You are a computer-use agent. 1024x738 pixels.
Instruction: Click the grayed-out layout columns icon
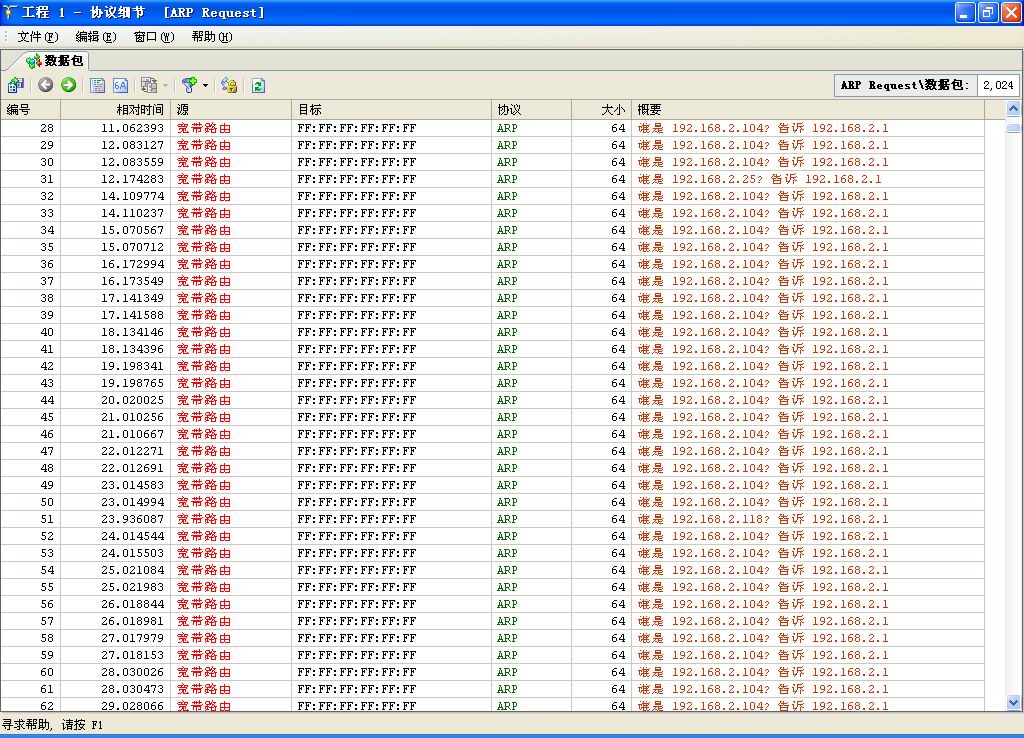point(148,85)
